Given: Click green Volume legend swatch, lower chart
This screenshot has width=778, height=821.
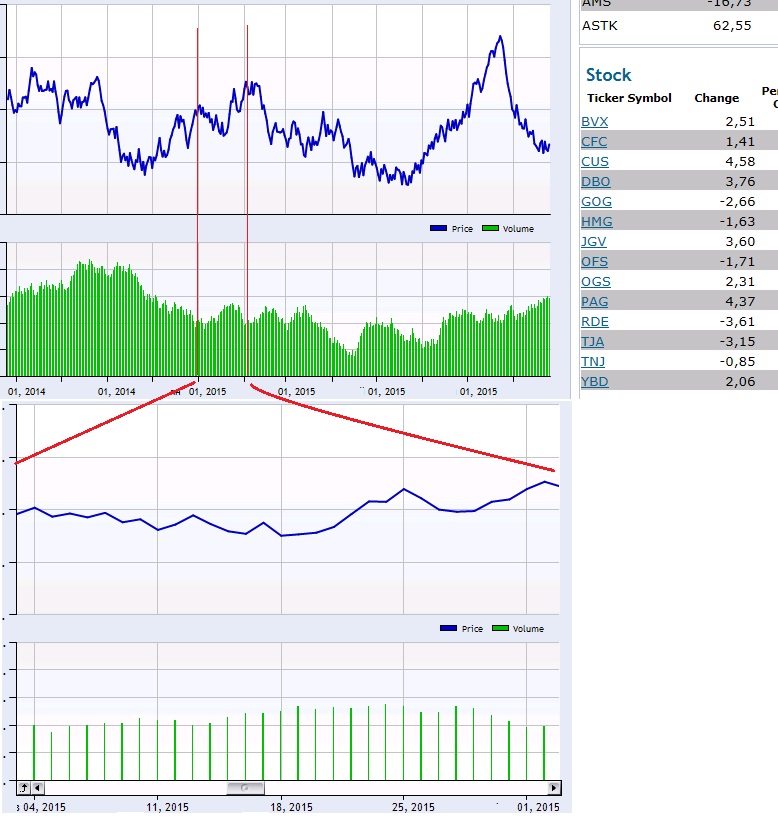Looking at the screenshot, I should (x=500, y=628).
